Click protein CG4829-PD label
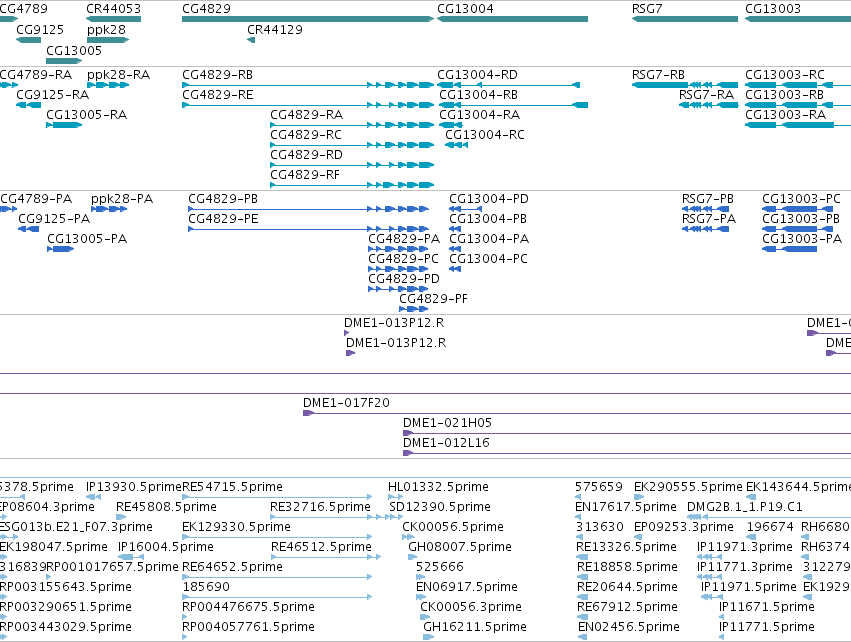Image resolution: width=851 pixels, height=642 pixels. 404,279
